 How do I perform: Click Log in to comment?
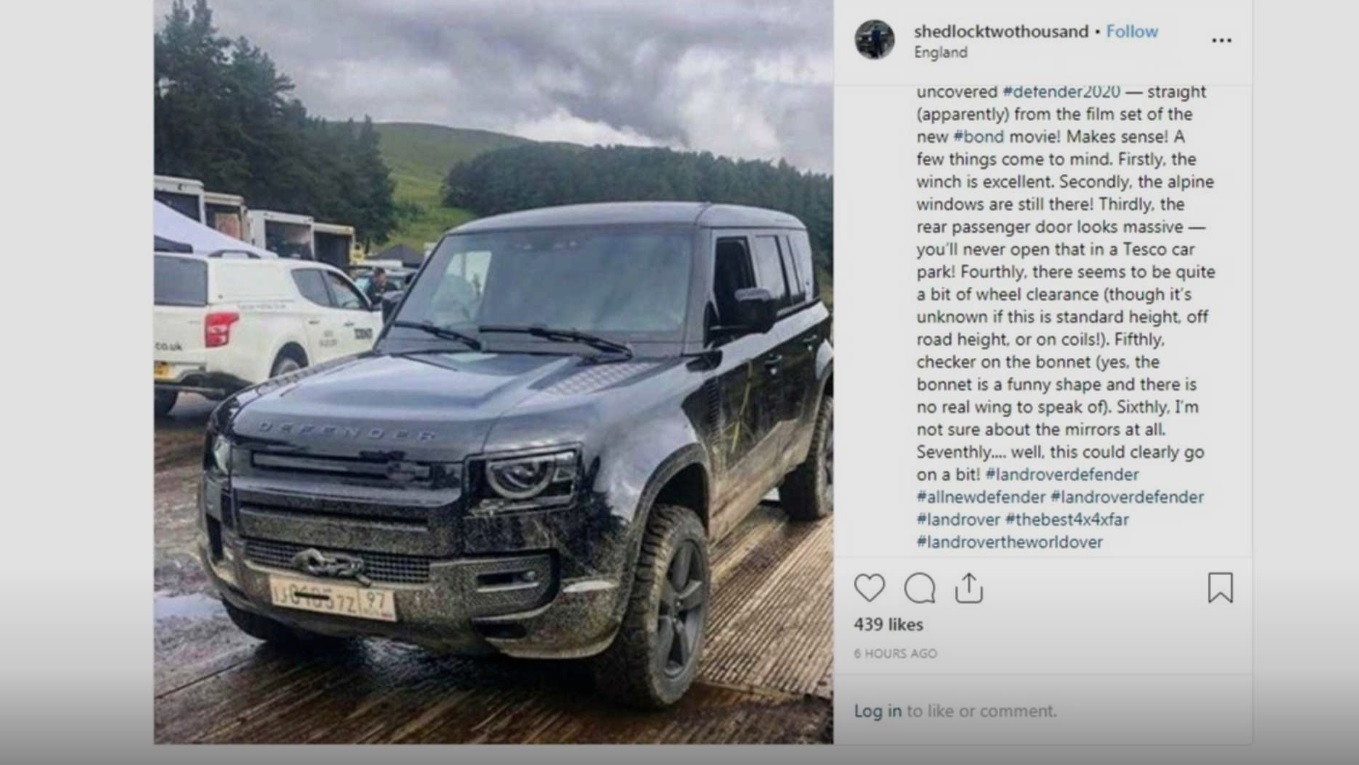coord(877,711)
